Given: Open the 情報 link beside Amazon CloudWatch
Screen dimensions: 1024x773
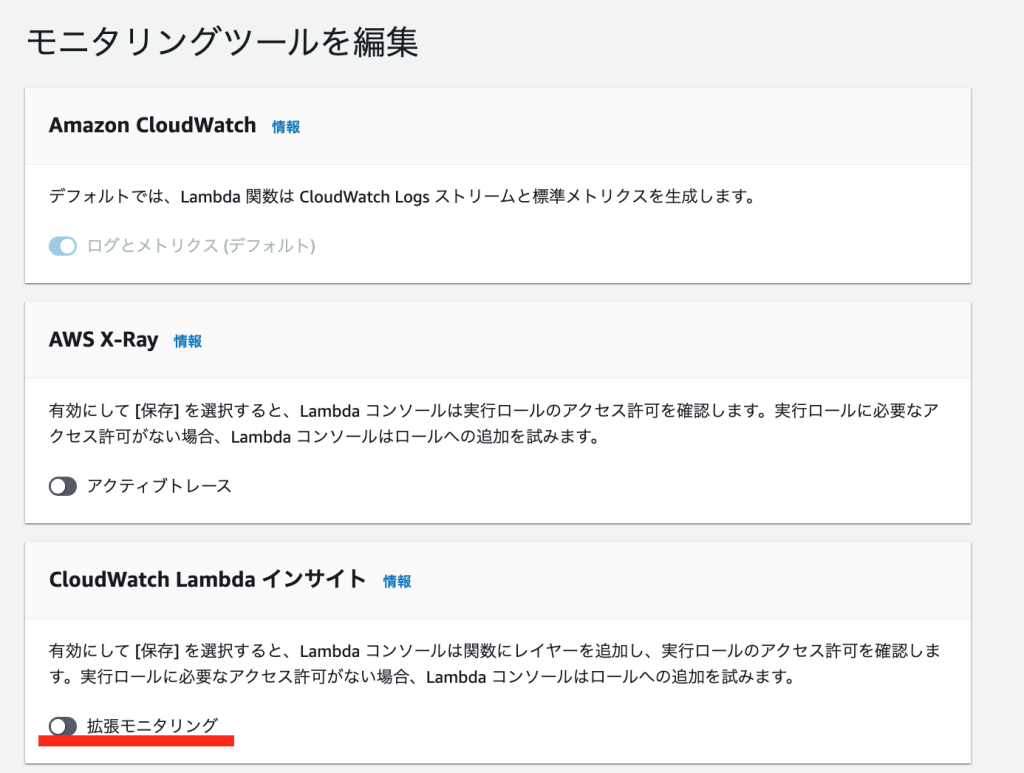Looking at the screenshot, I should click(x=285, y=127).
